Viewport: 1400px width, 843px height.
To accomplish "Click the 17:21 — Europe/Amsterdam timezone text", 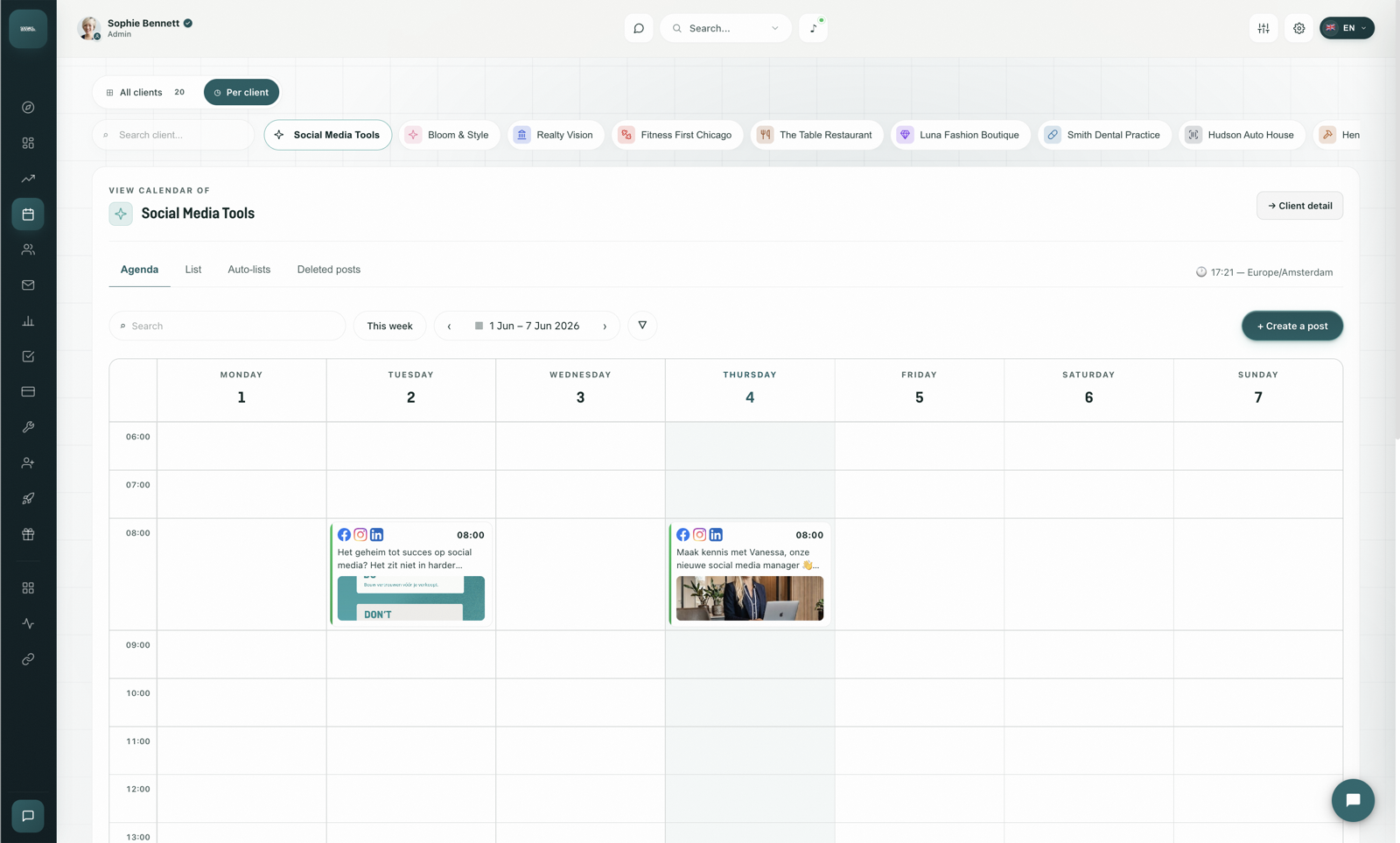I will click(1271, 272).
